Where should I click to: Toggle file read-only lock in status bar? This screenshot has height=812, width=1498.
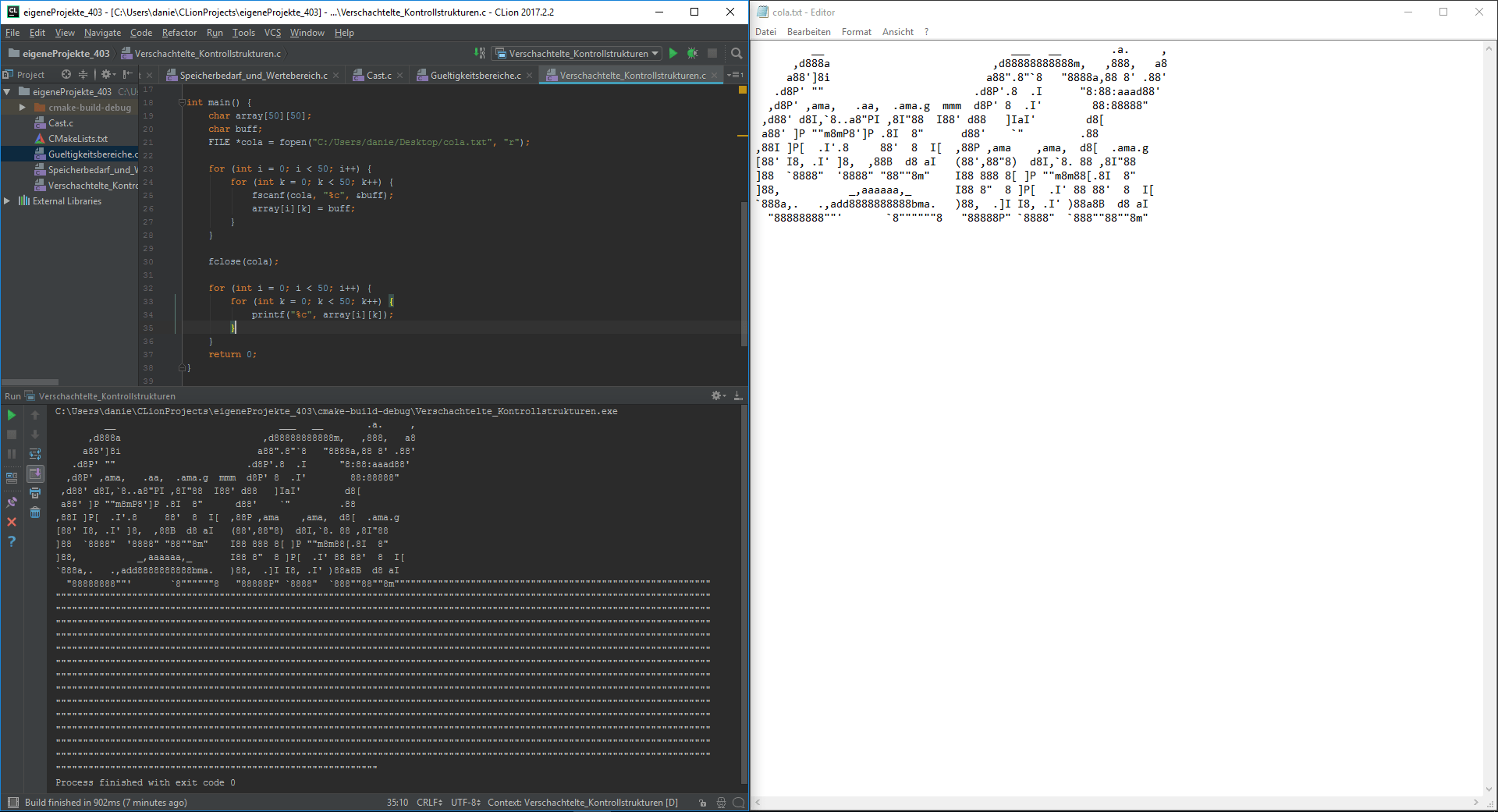[702, 803]
